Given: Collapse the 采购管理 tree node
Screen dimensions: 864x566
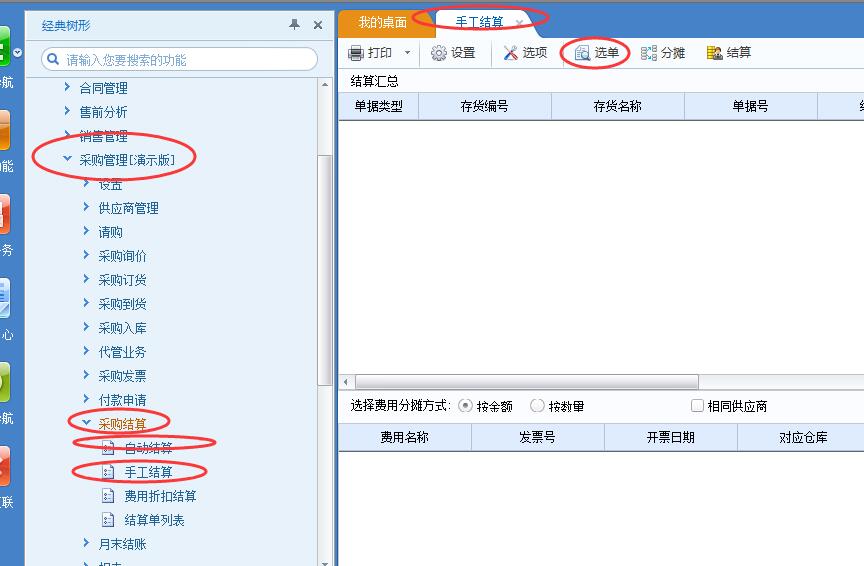Looking at the screenshot, I should [67, 160].
